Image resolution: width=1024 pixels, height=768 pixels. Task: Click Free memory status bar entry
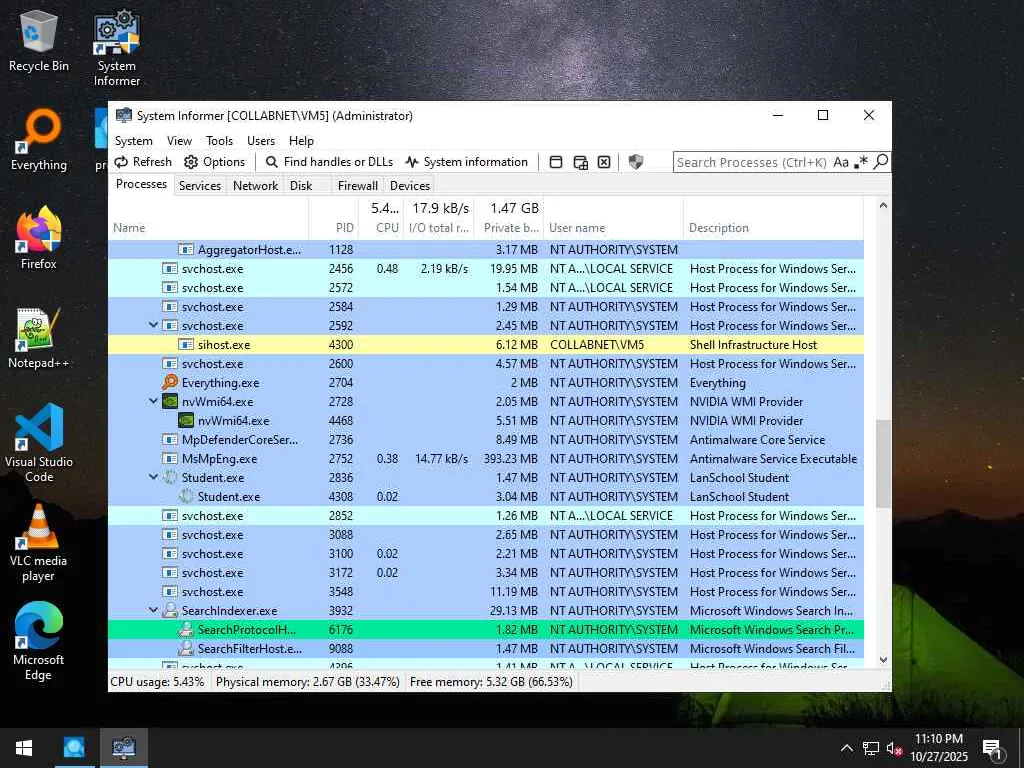491,682
